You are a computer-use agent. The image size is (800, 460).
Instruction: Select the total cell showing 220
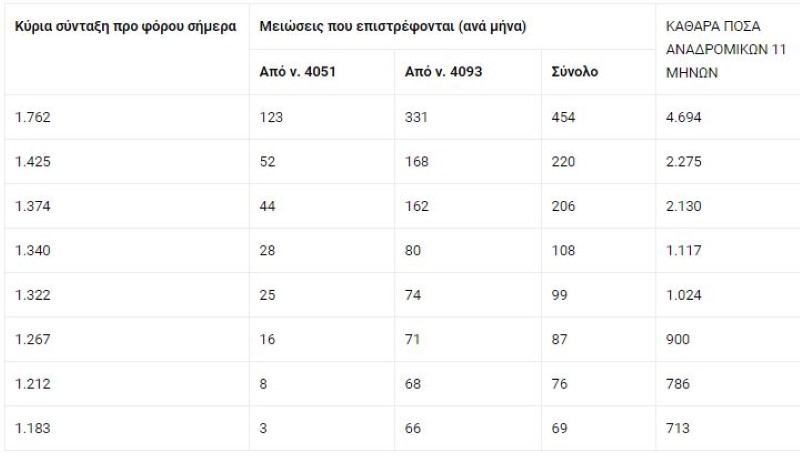(563, 162)
